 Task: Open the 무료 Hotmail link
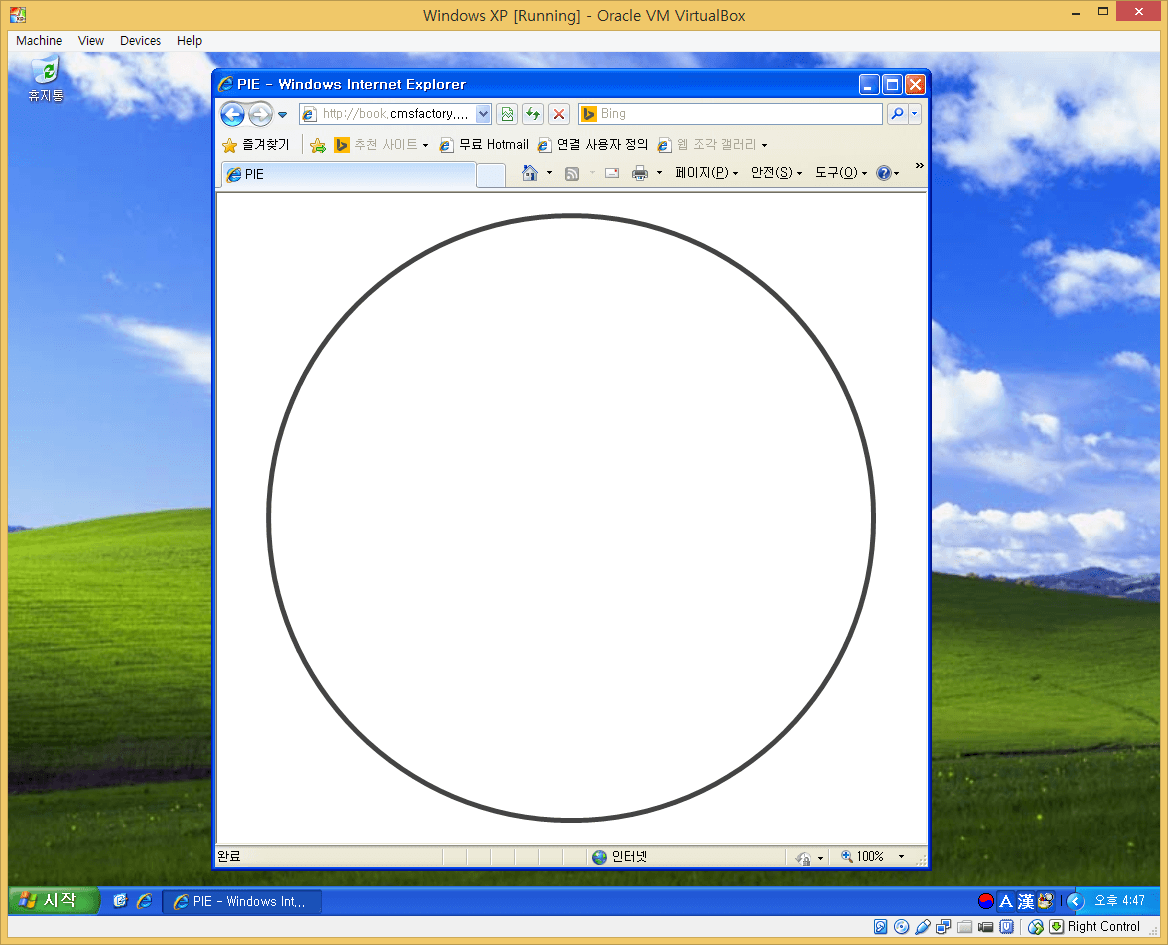[x=484, y=144]
